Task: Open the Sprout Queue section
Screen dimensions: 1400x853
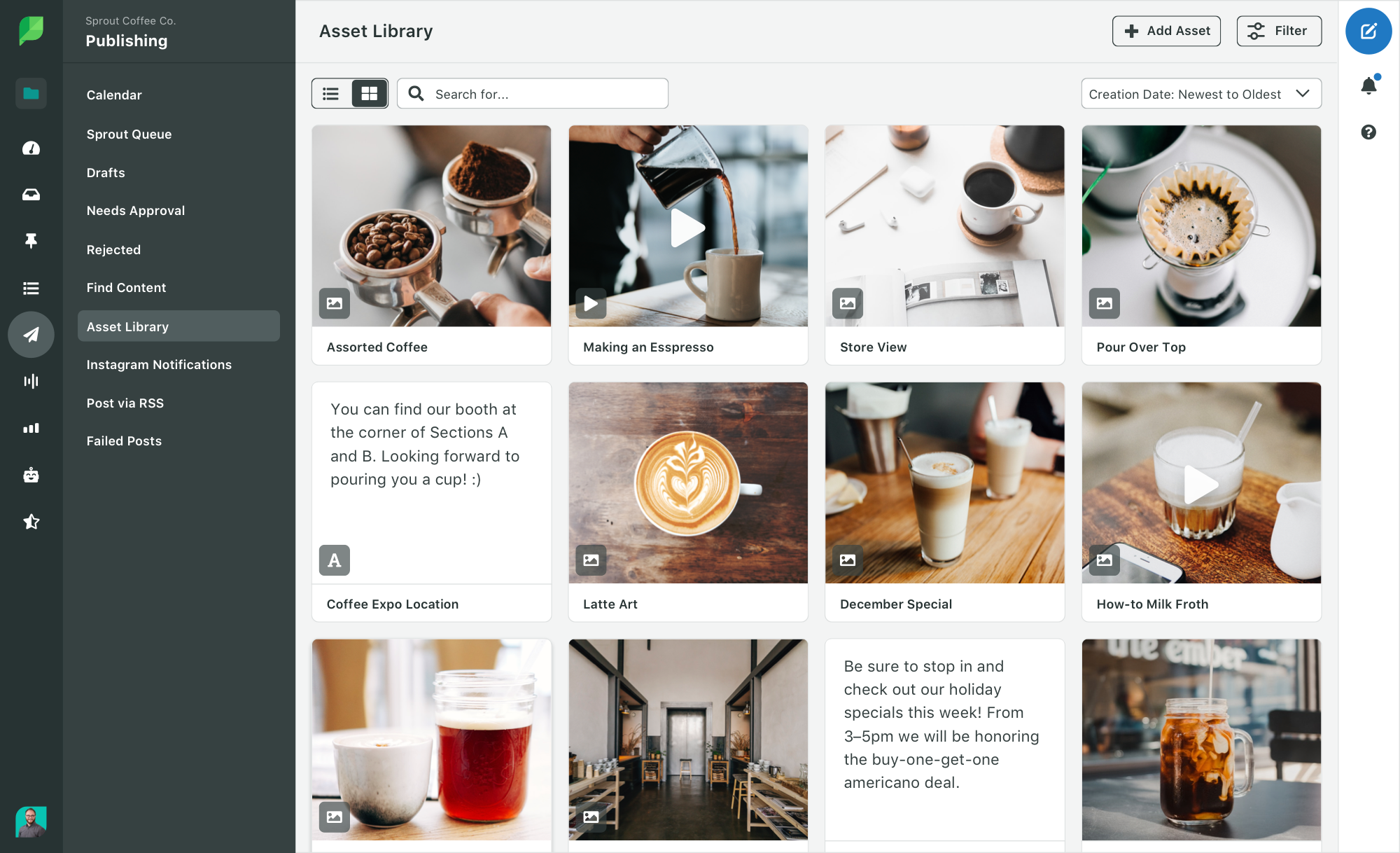Action: point(129,133)
